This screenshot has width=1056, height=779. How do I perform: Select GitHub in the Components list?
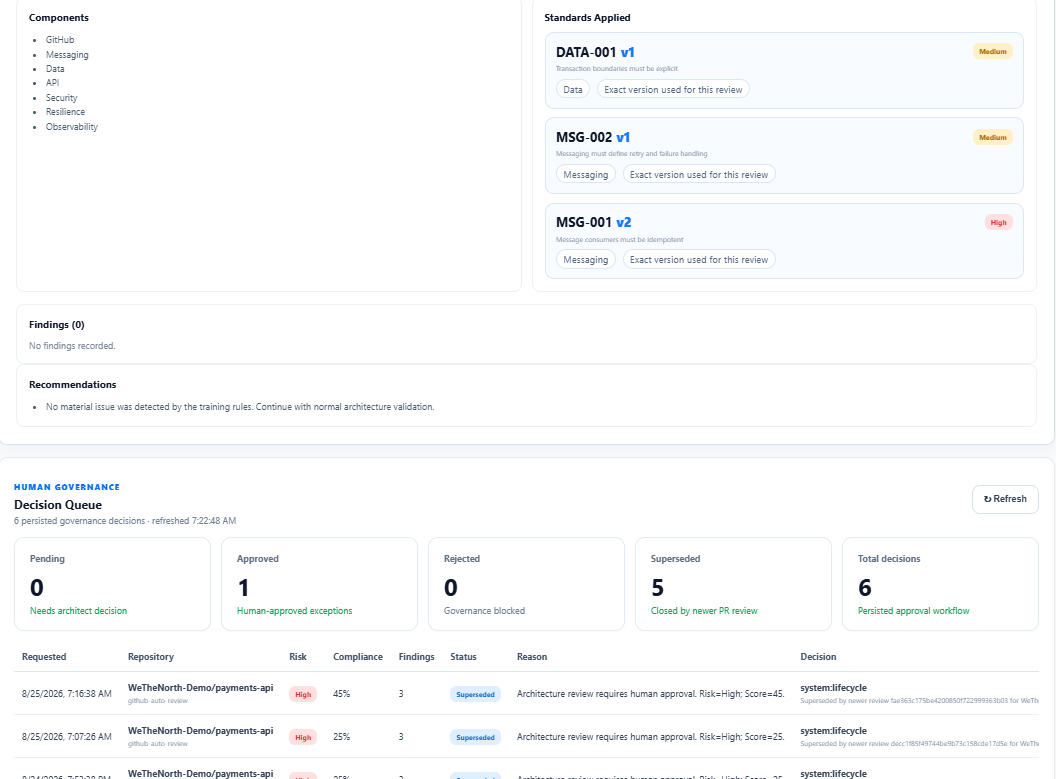click(60, 40)
